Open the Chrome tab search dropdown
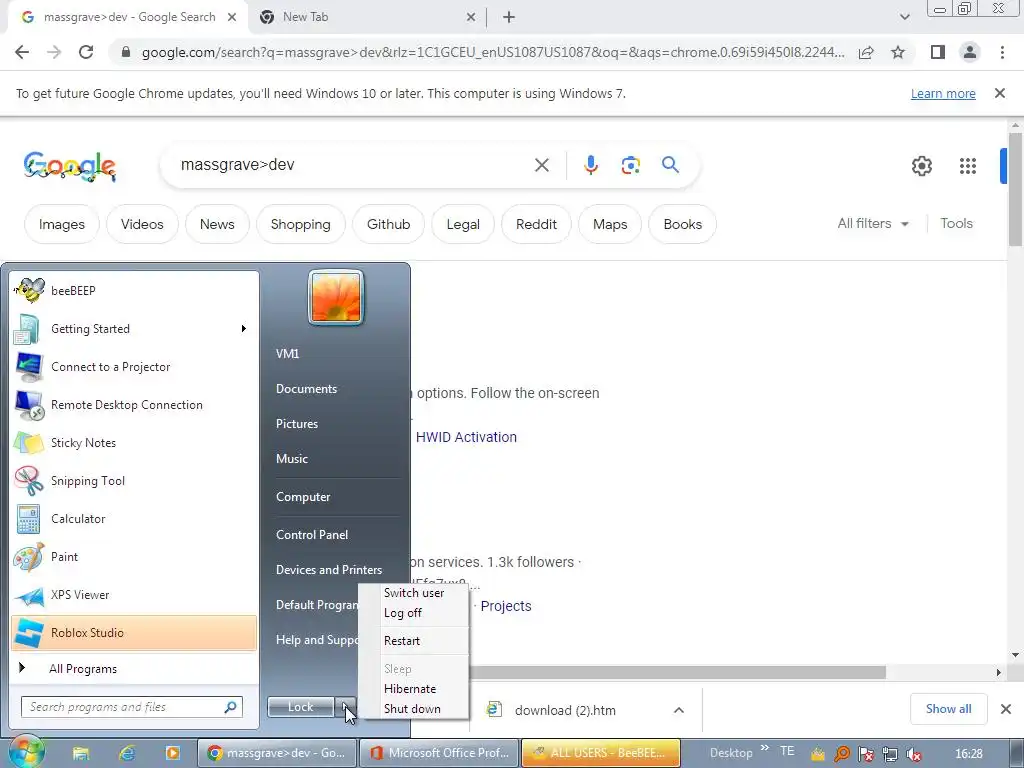This screenshot has height=768, width=1024. coord(904,18)
